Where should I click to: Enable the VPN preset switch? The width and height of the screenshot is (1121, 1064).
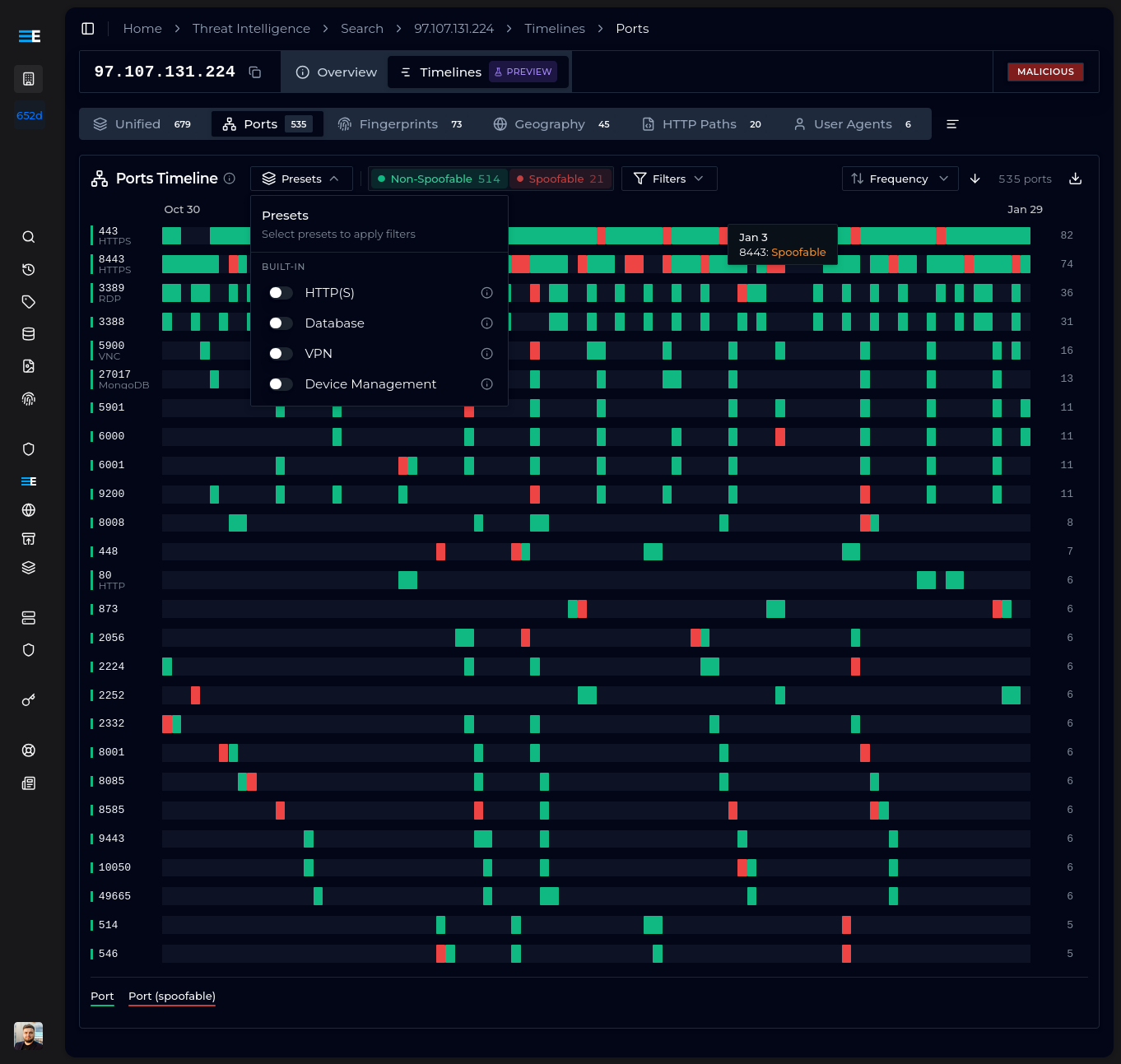click(x=280, y=353)
